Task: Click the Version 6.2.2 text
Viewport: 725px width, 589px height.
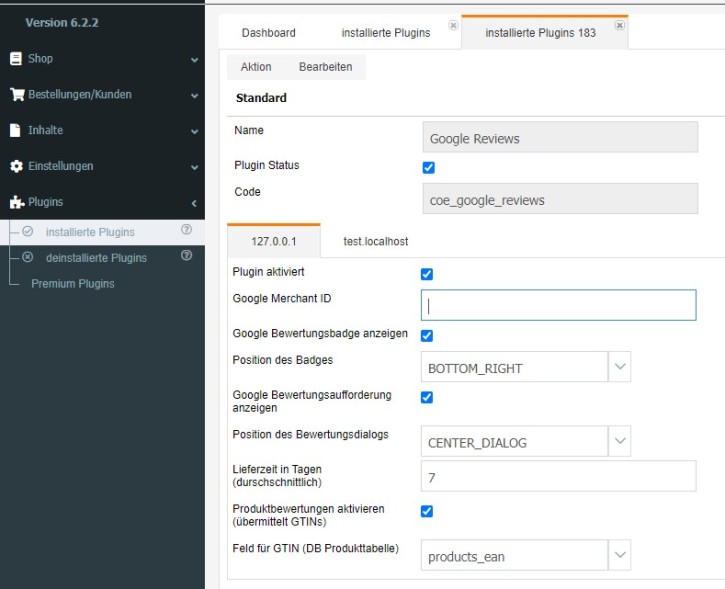Action: 62,23
